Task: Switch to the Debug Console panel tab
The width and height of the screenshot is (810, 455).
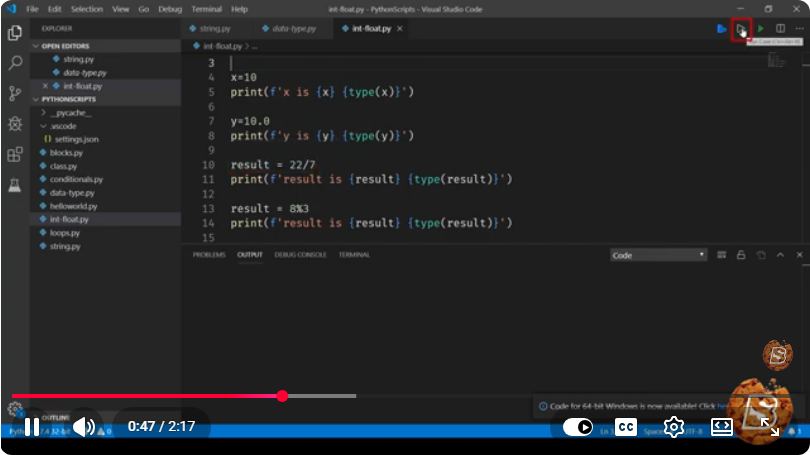Action: 300,255
